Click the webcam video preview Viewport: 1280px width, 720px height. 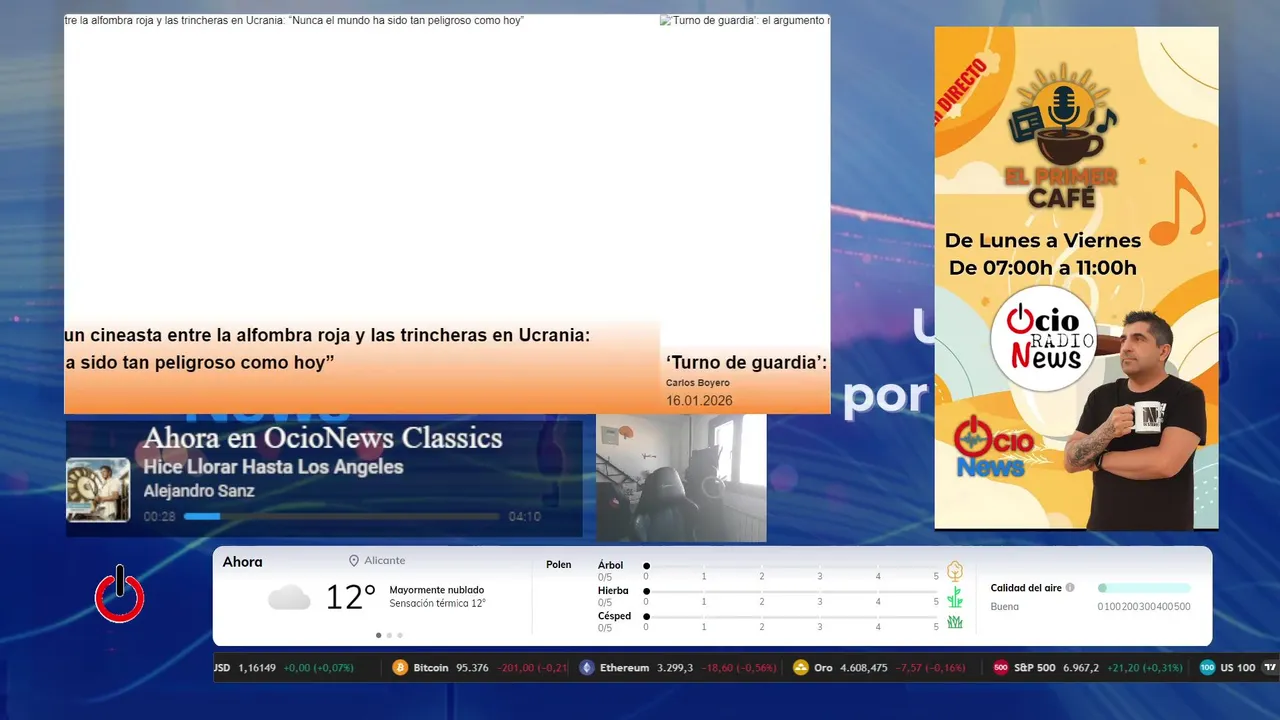pyautogui.click(x=682, y=478)
